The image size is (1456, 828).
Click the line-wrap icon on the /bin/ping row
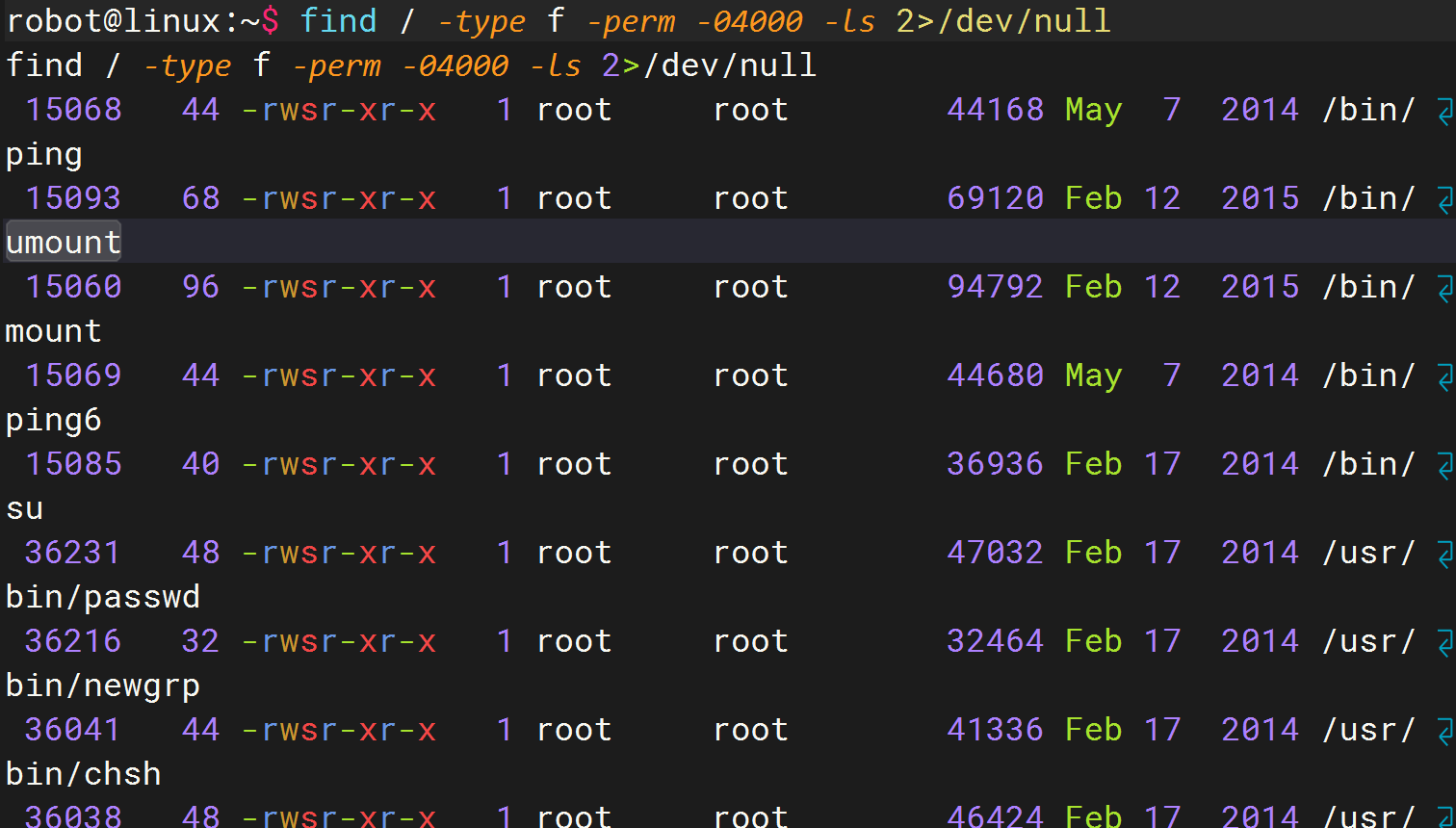click(x=1444, y=112)
